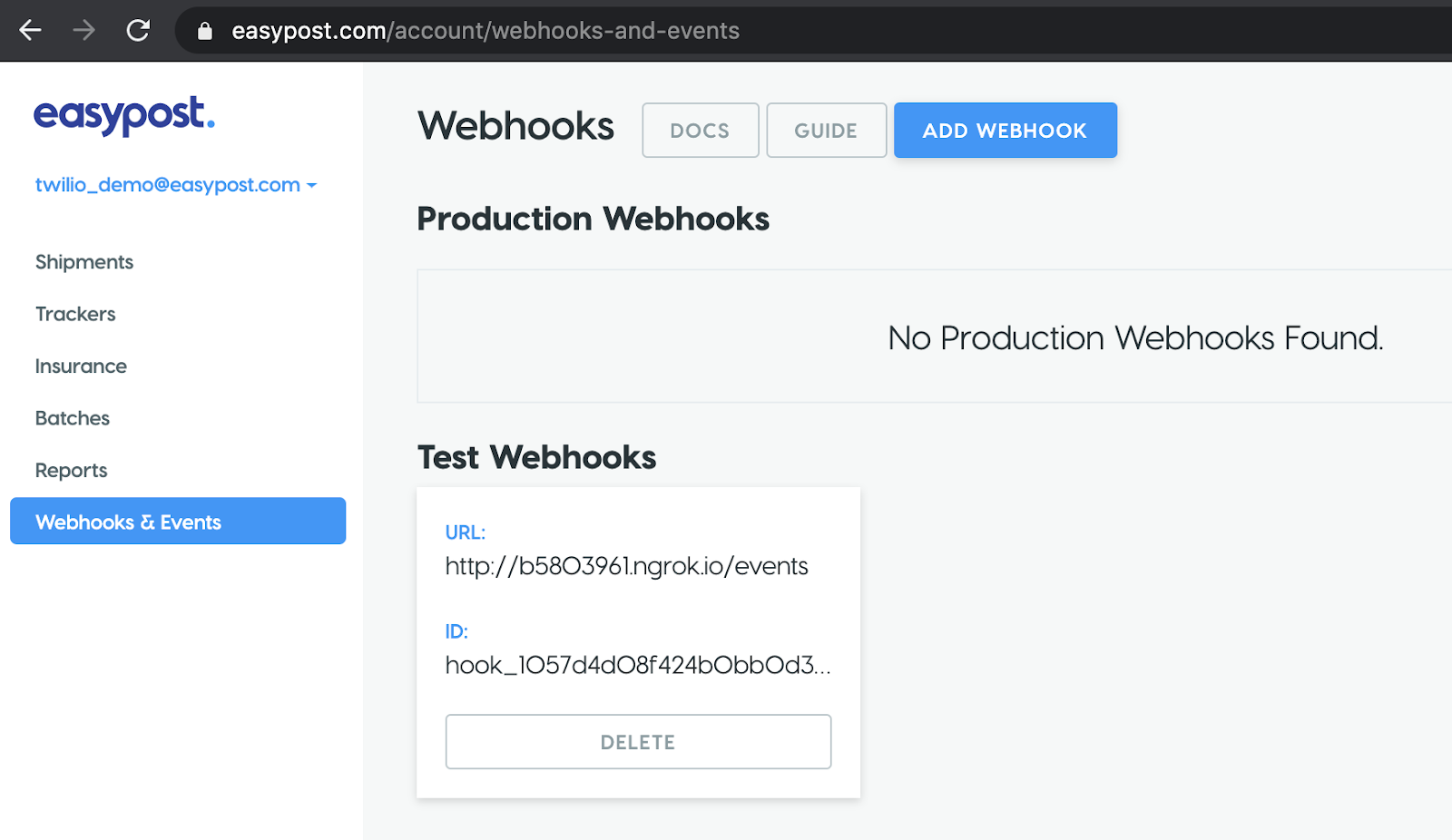The height and width of the screenshot is (840, 1452).
Task: Delete the test webhook
Action: pos(638,742)
